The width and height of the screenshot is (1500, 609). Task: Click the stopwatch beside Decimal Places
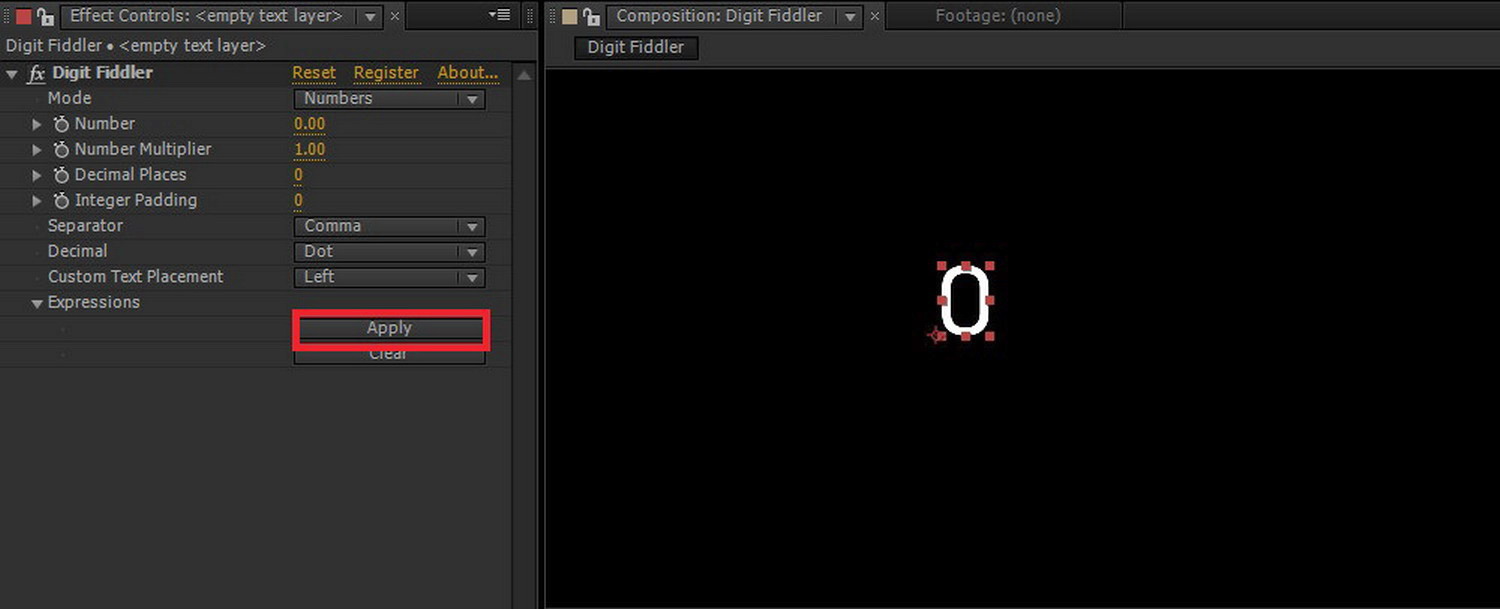(x=60, y=174)
